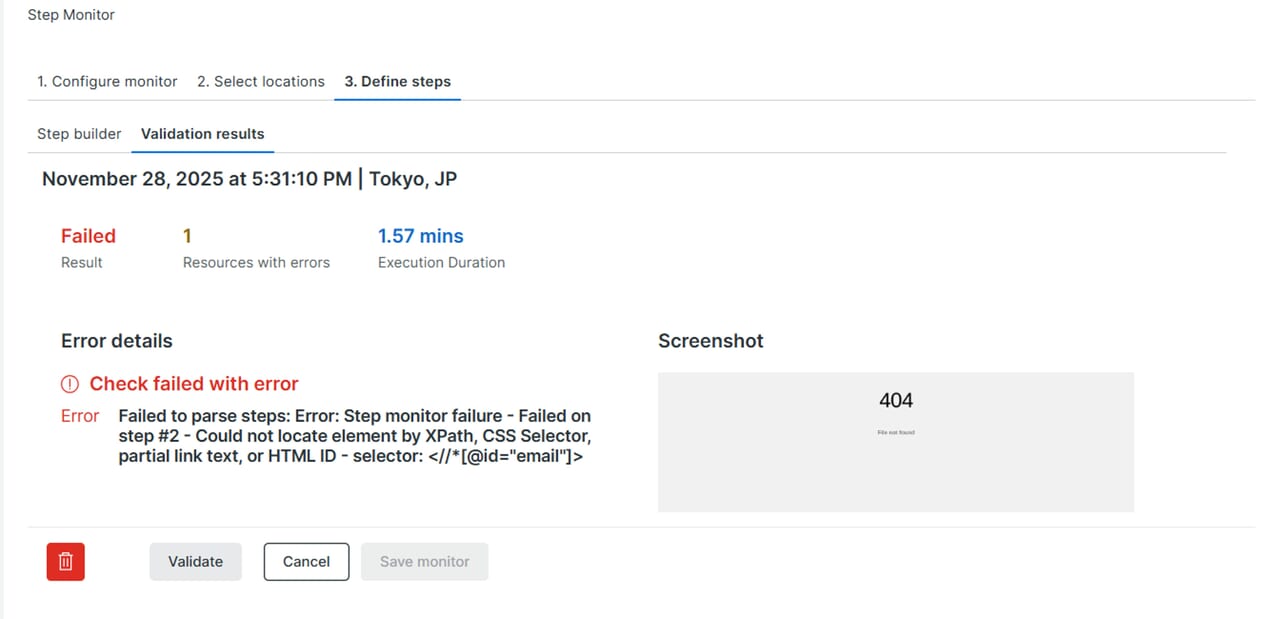Click the validation timestamp and Tokyo location heading
1280x619 pixels.
coord(250,179)
